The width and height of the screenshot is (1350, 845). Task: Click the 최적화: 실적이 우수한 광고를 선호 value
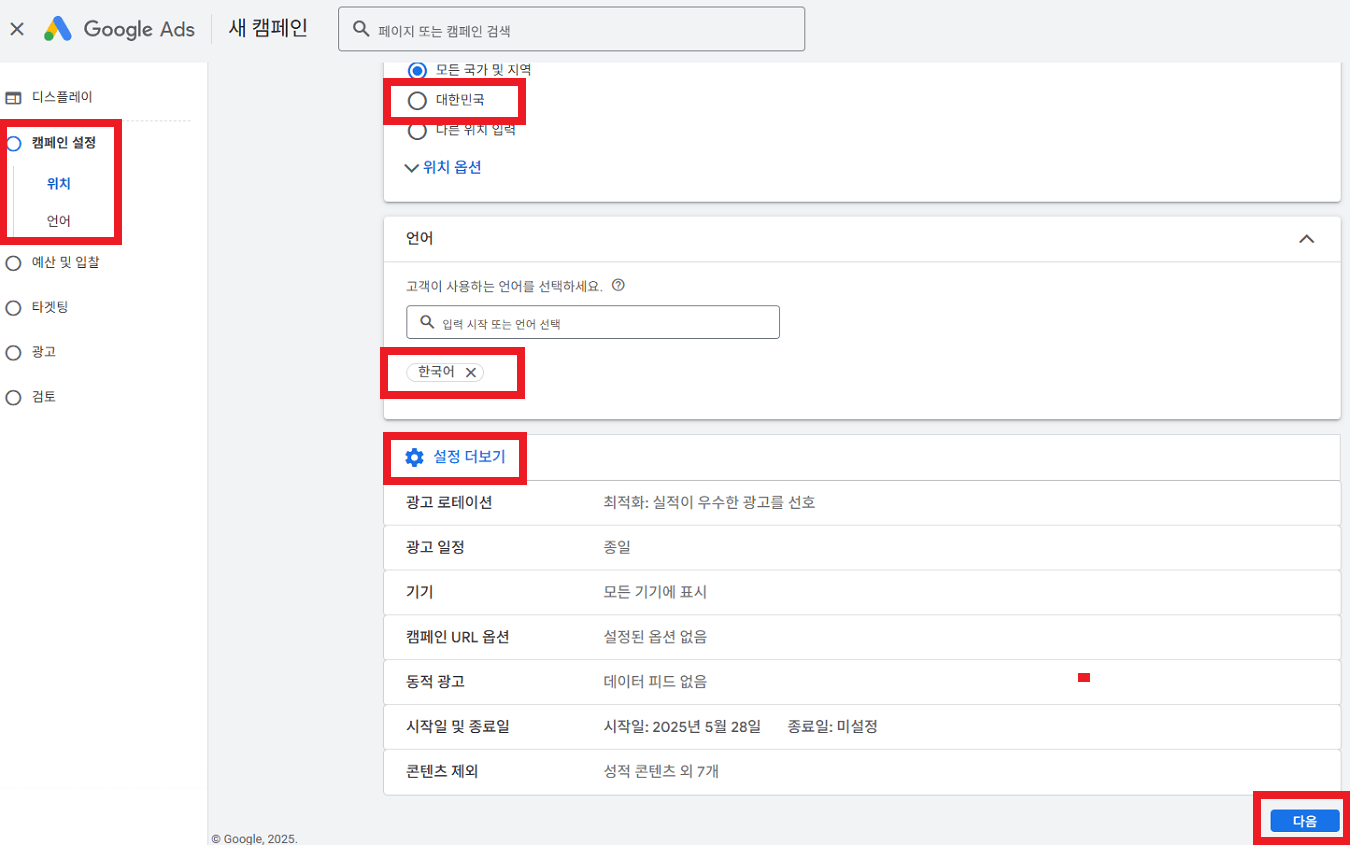click(709, 503)
